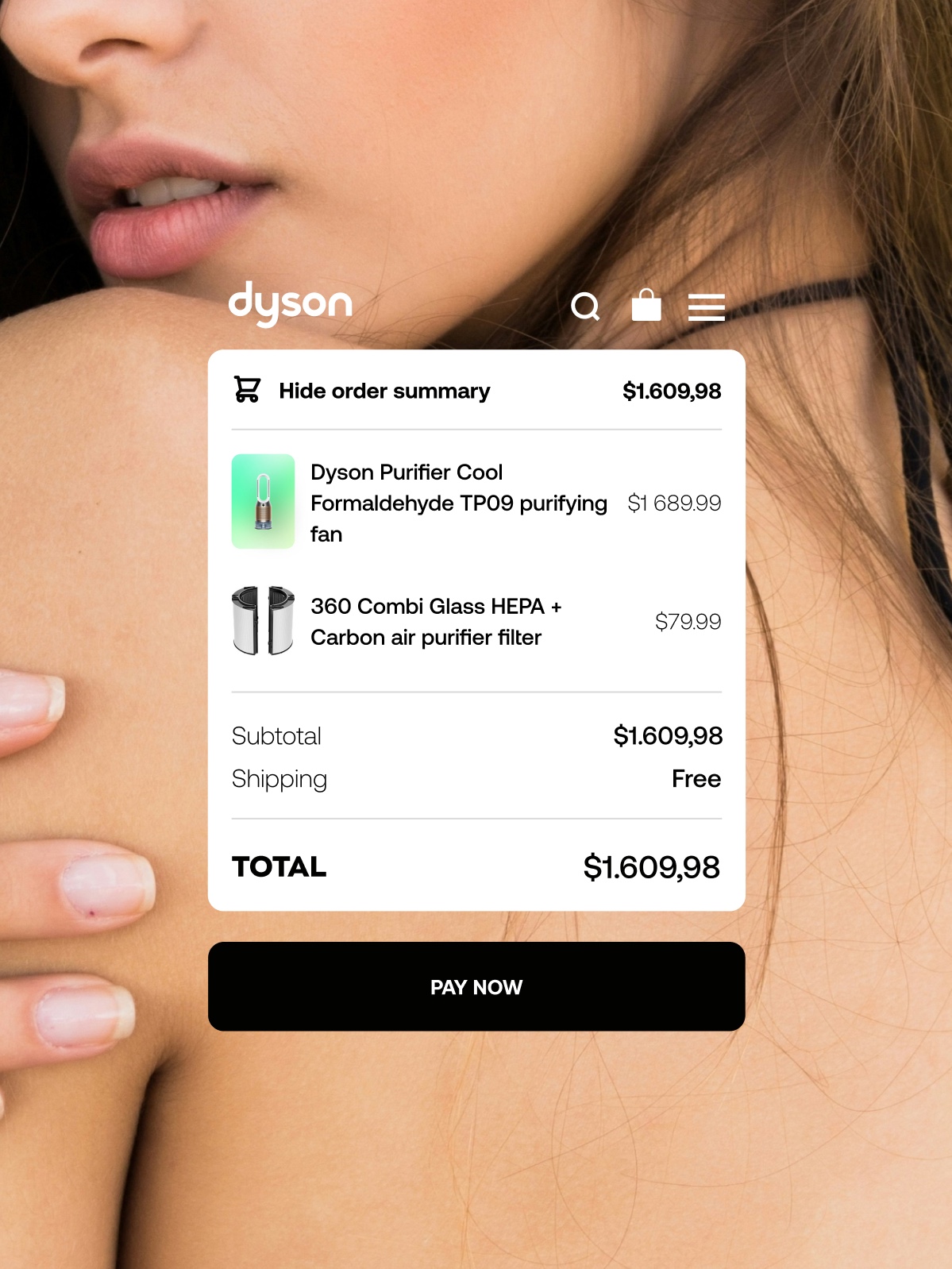Select 360 Combi Glass HEPA filter title
The height and width of the screenshot is (1269, 952).
pyautogui.click(x=436, y=622)
